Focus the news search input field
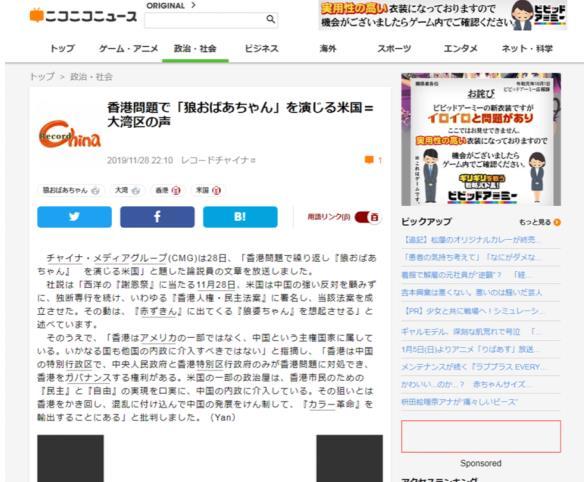The image size is (584, 482). 206,19
